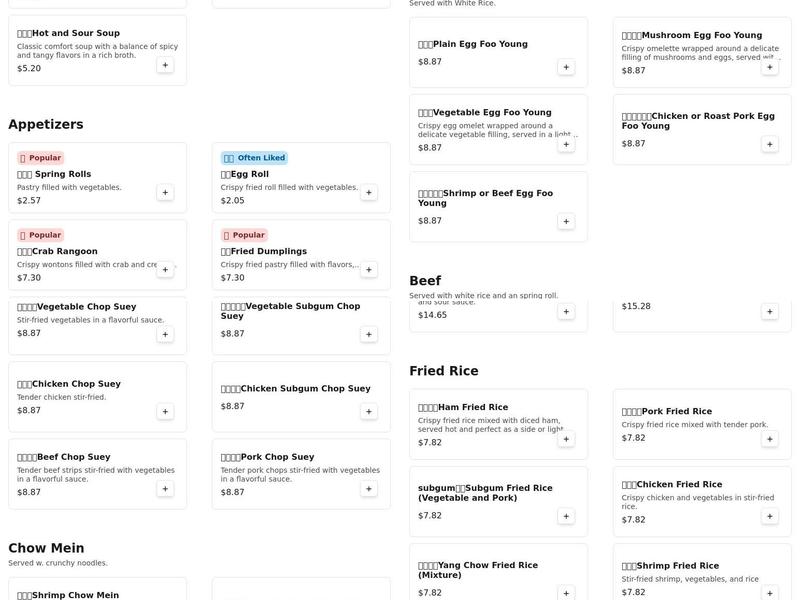Add Fried Dumplings plus button
The height and width of the screenshot is (600, 800).
click(369, 269)
